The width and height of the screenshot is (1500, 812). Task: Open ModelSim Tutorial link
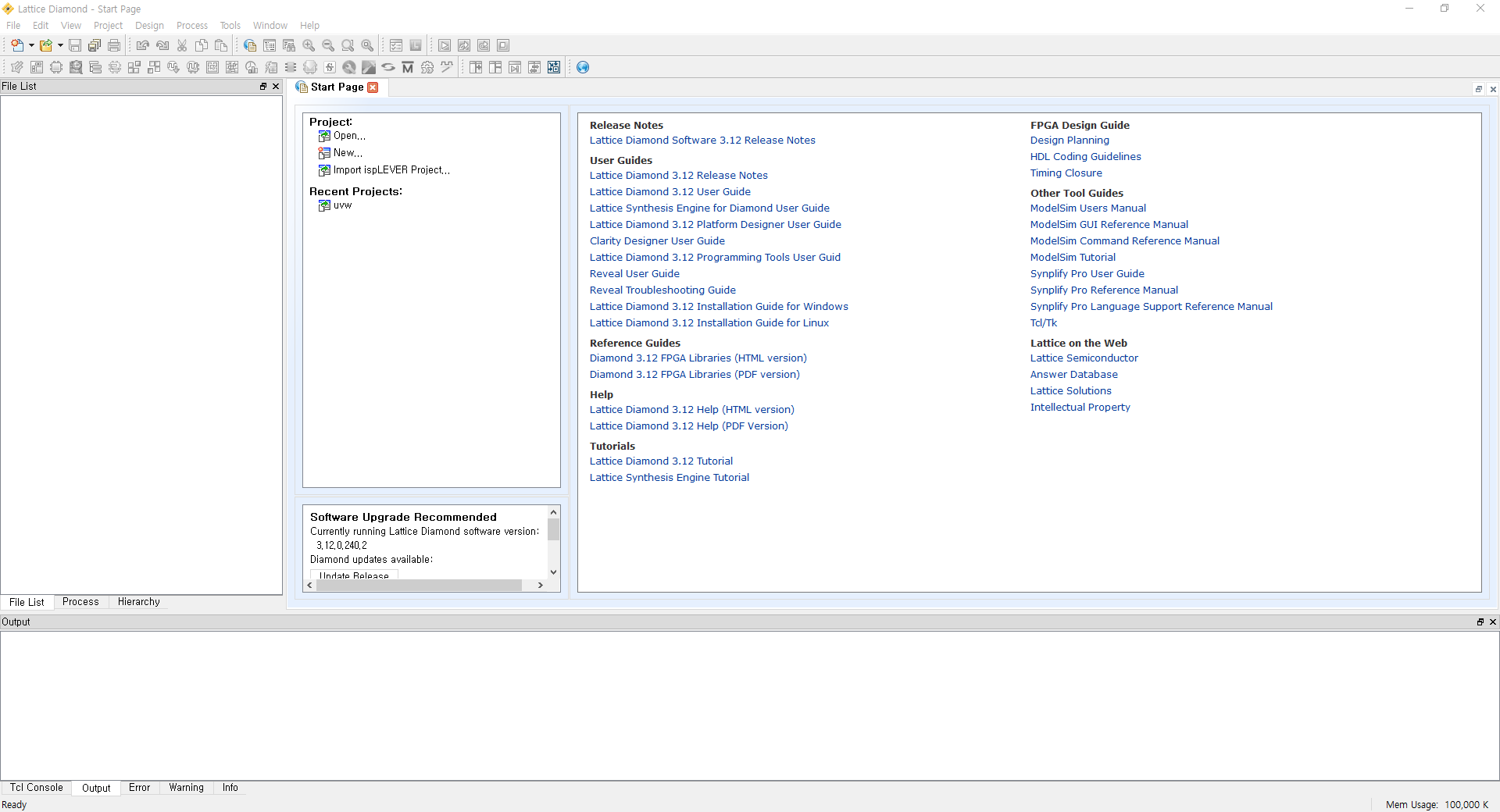pyautogui.click(x=1073, y=258)
